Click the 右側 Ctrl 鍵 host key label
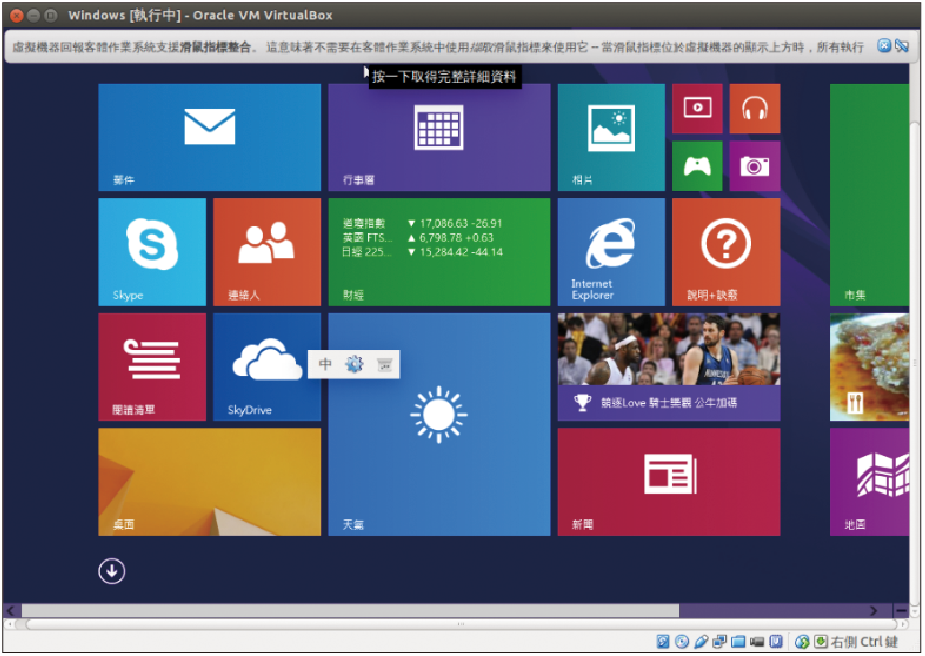Viewport: 925px width, 656px height. point(864,642)
